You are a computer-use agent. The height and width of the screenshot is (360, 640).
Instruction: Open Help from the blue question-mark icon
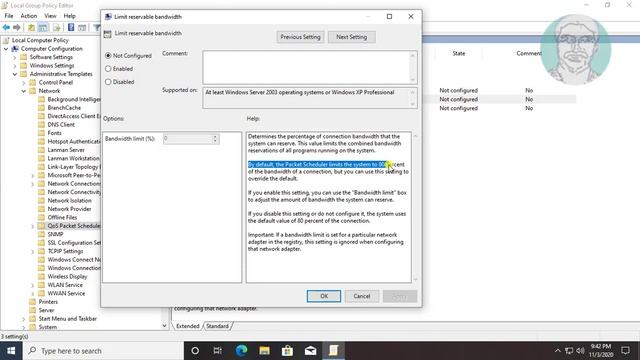(71, 27)
